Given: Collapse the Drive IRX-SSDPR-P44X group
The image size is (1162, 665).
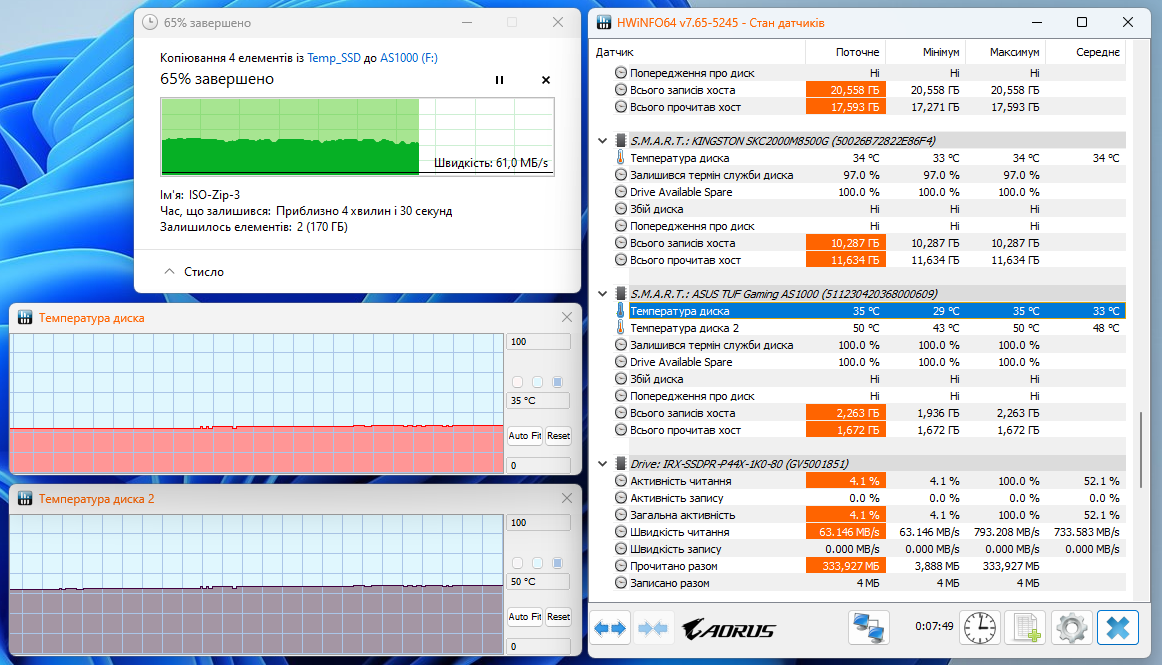Looking at the screenshot, I should click(x=602, y=463).
